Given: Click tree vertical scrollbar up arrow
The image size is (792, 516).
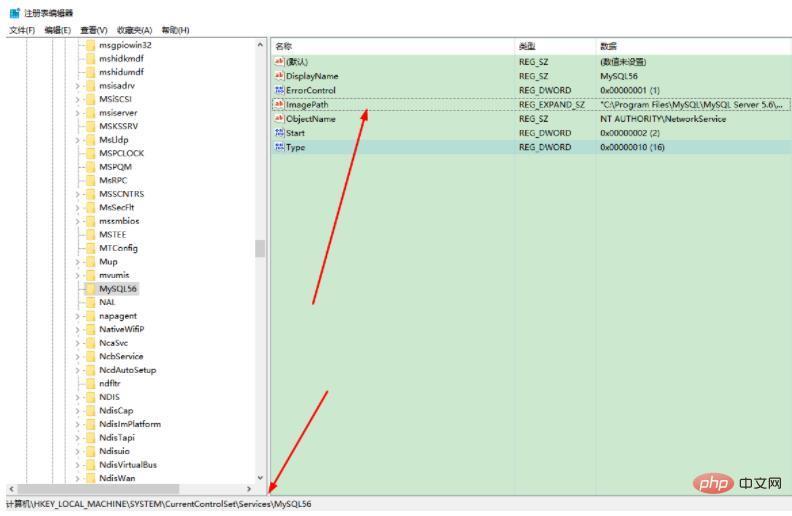Looking at the screenshot, I should [x=260, y=45].
